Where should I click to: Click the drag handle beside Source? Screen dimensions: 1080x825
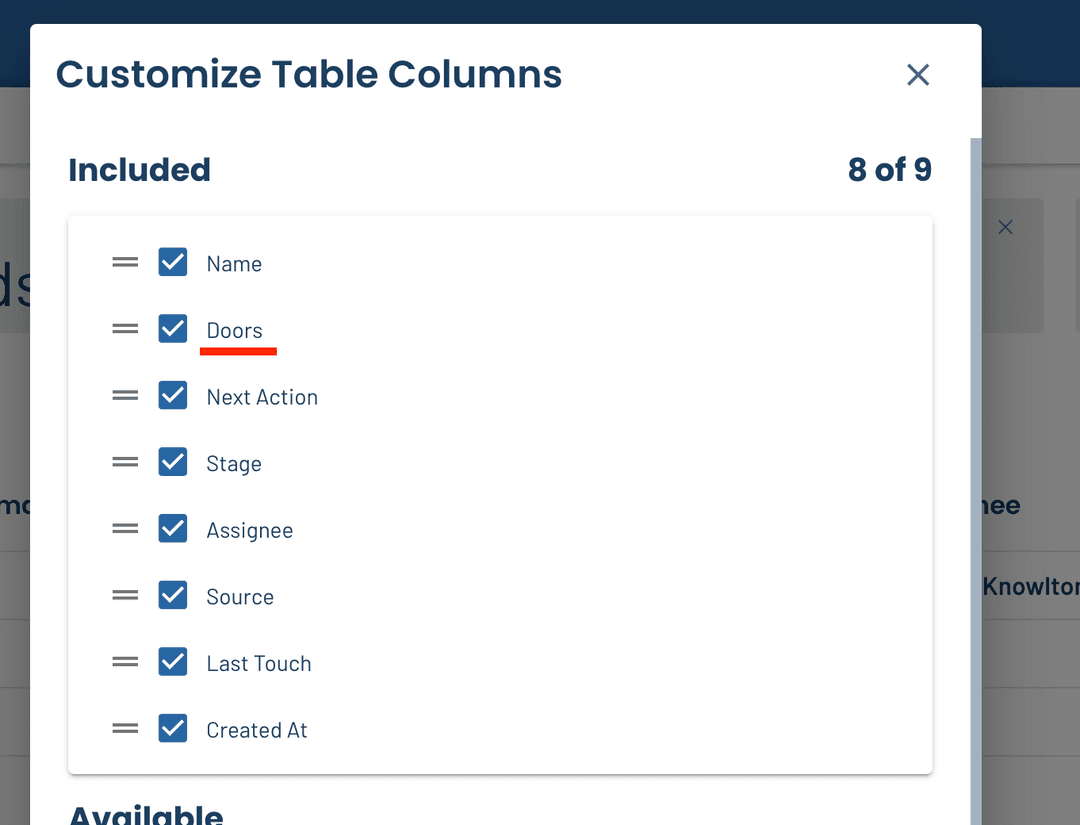[125, 596]
